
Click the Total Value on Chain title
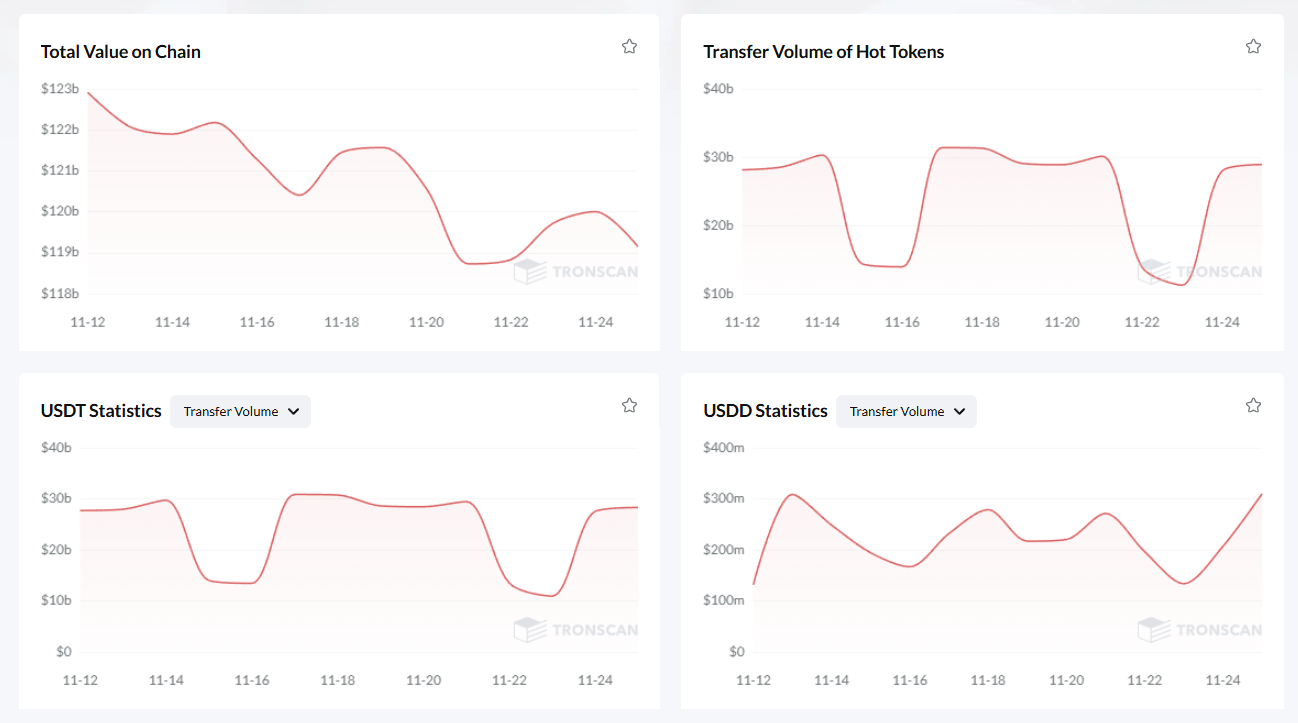[121, 52]
